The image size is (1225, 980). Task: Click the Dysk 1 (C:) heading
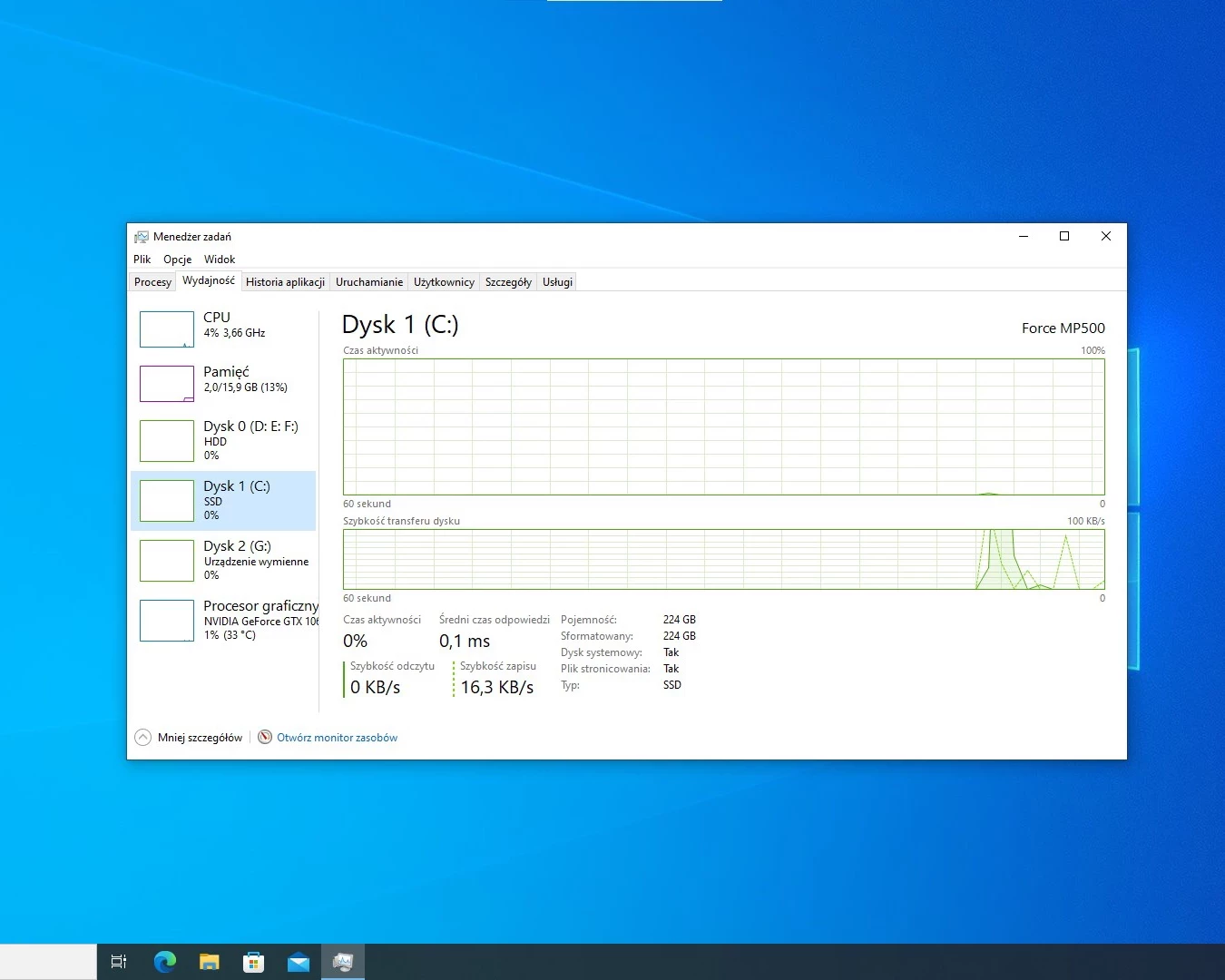click(x=400, y=325)
